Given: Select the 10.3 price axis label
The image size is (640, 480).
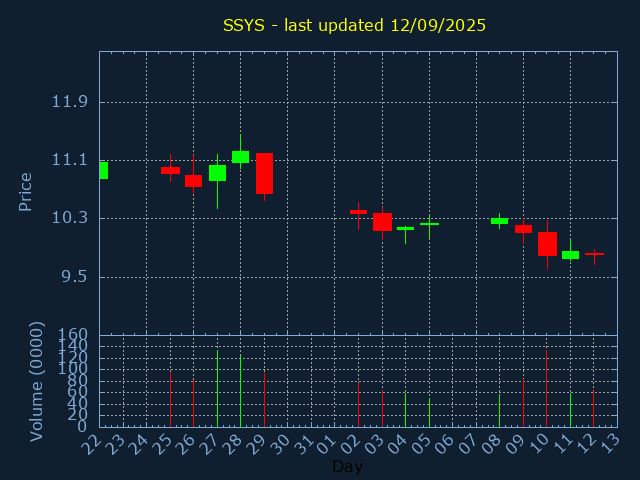Looking at the screenshot, I should [69, 218].
